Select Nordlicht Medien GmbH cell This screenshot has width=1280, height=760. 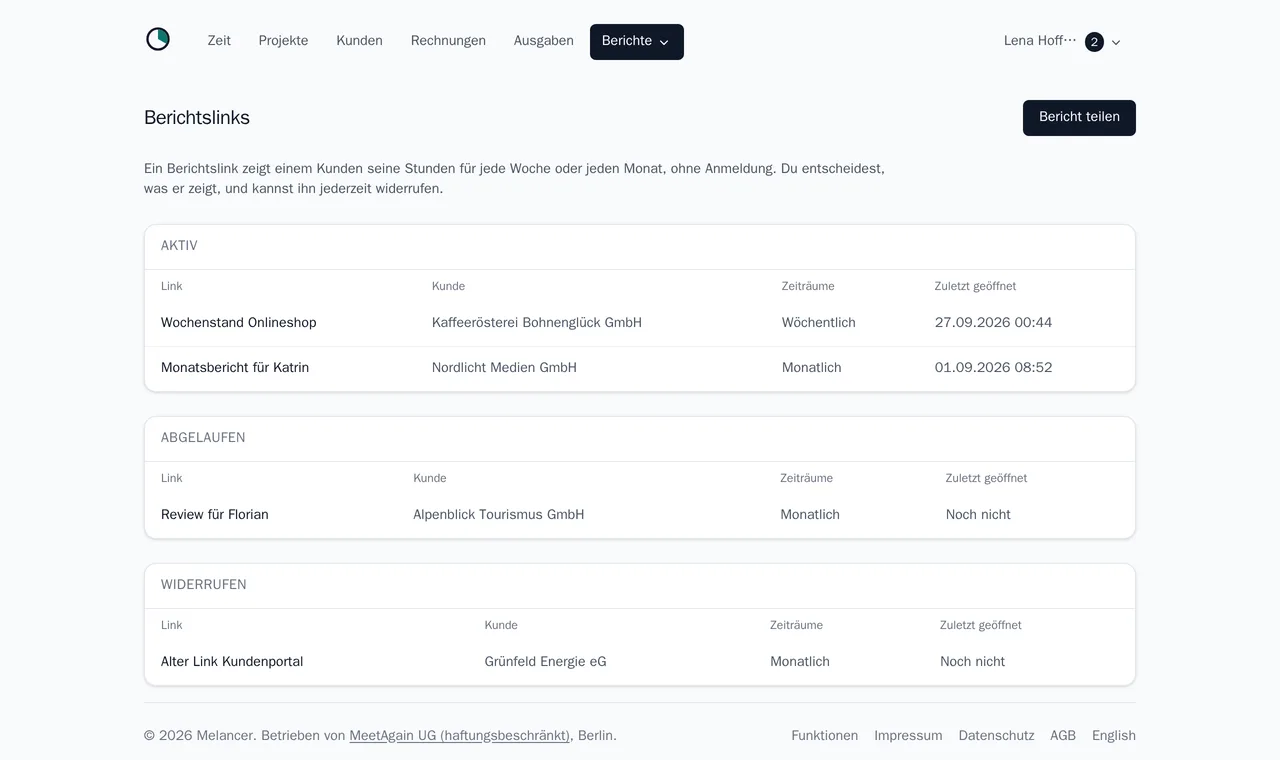(504, 368)
